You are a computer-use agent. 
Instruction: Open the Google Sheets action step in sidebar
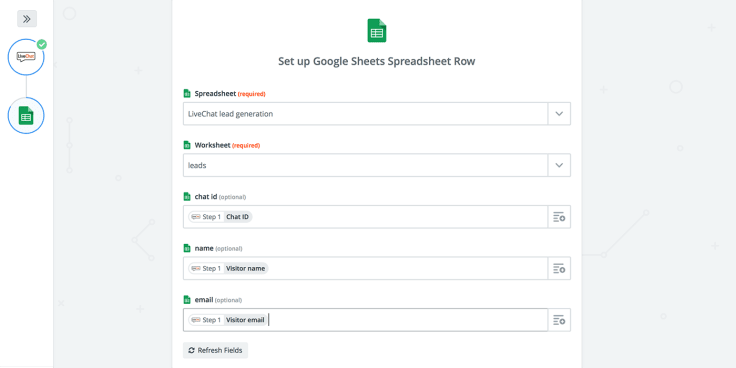(x=26, y=115)
